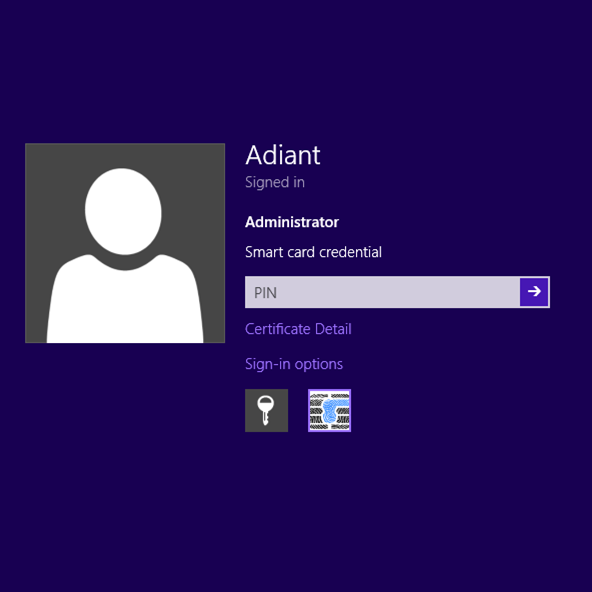This screenshot has width=592, height=592.
Task: Click the user account picture
Action: pos(125,243)
